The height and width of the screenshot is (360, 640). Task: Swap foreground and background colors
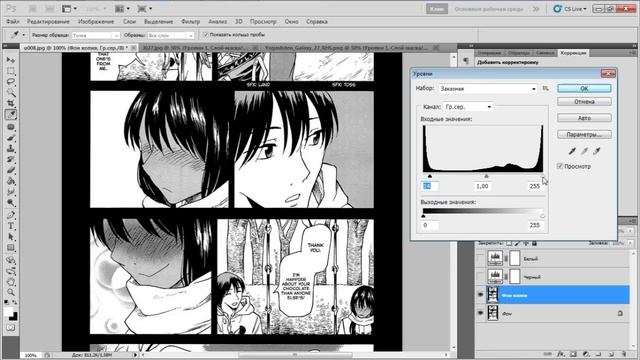pyautogui.click(x=15, y=302)
